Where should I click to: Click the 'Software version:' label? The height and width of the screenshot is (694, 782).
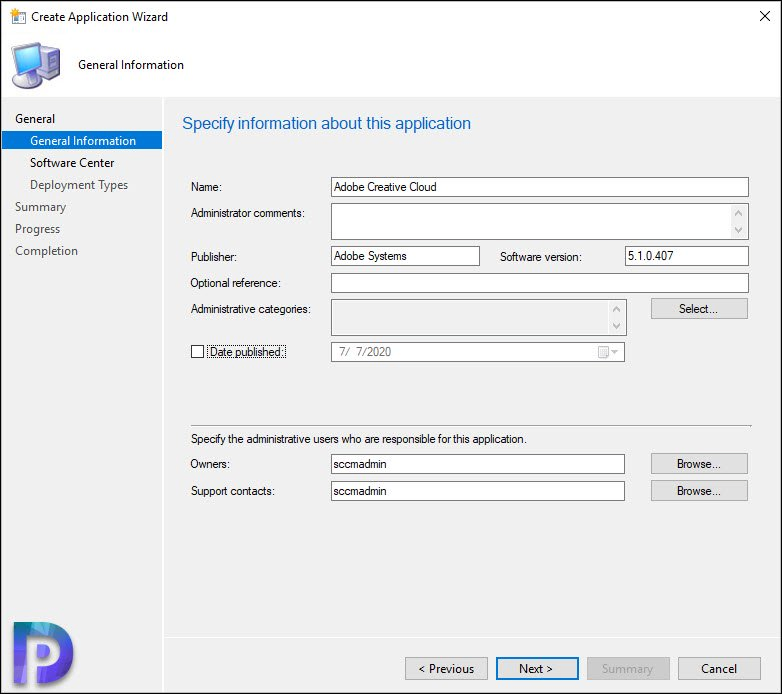pos(541,257)
